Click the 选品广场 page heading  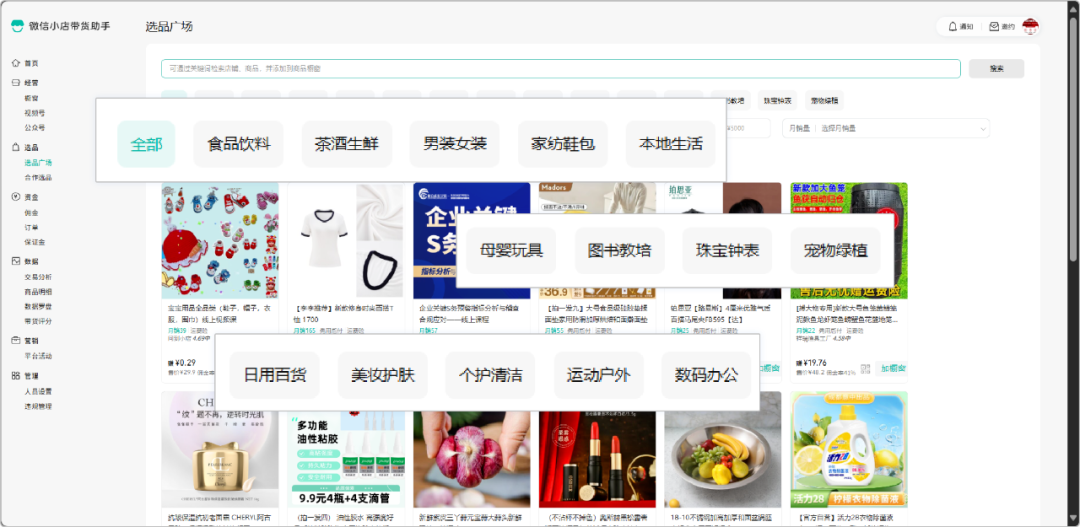(169, 27)
